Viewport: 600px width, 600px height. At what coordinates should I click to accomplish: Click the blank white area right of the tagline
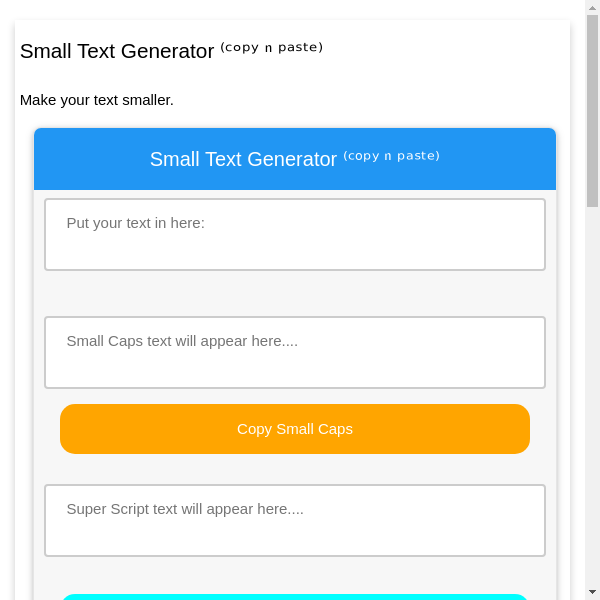pos(380,100)
